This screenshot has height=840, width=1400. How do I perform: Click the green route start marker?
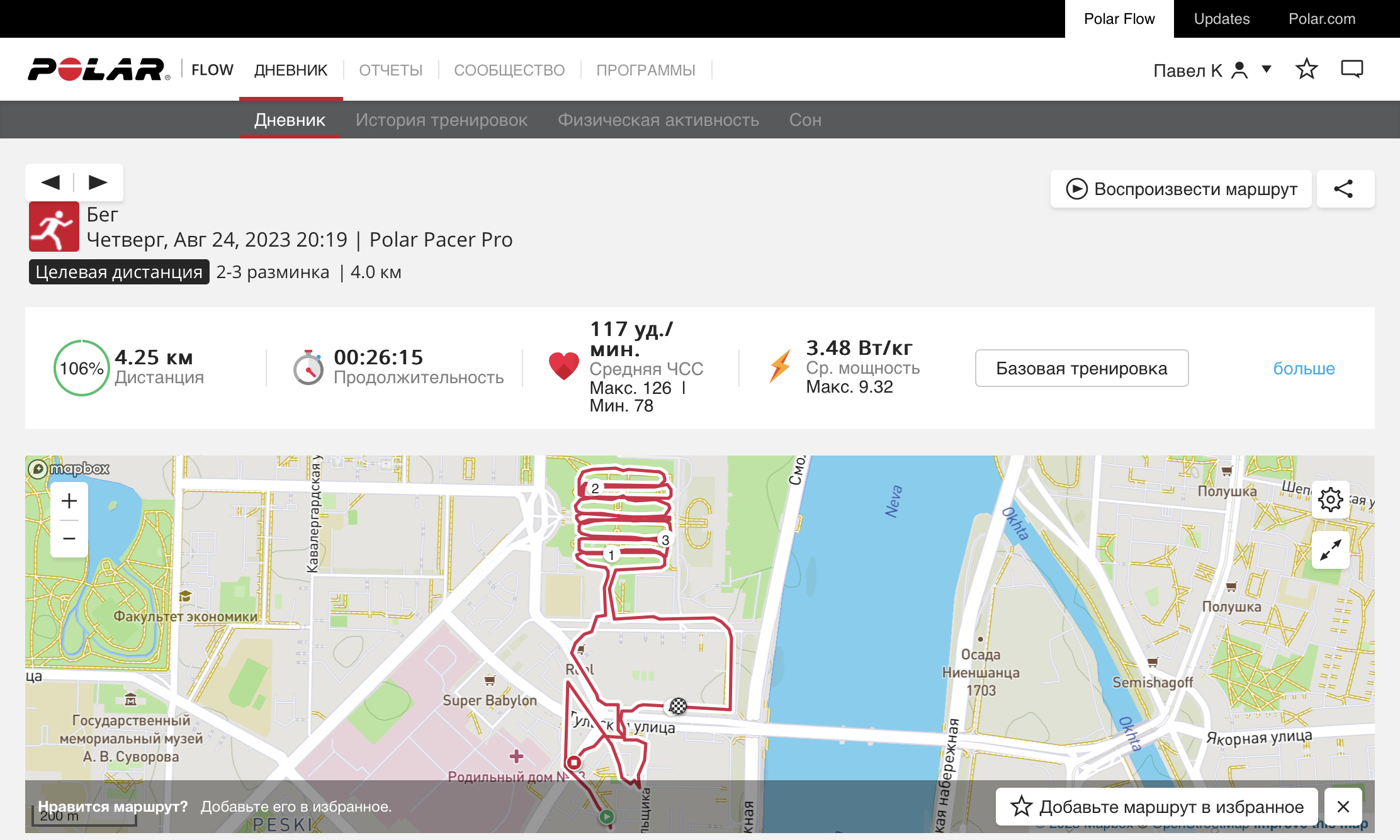click(x=606, y=817)
